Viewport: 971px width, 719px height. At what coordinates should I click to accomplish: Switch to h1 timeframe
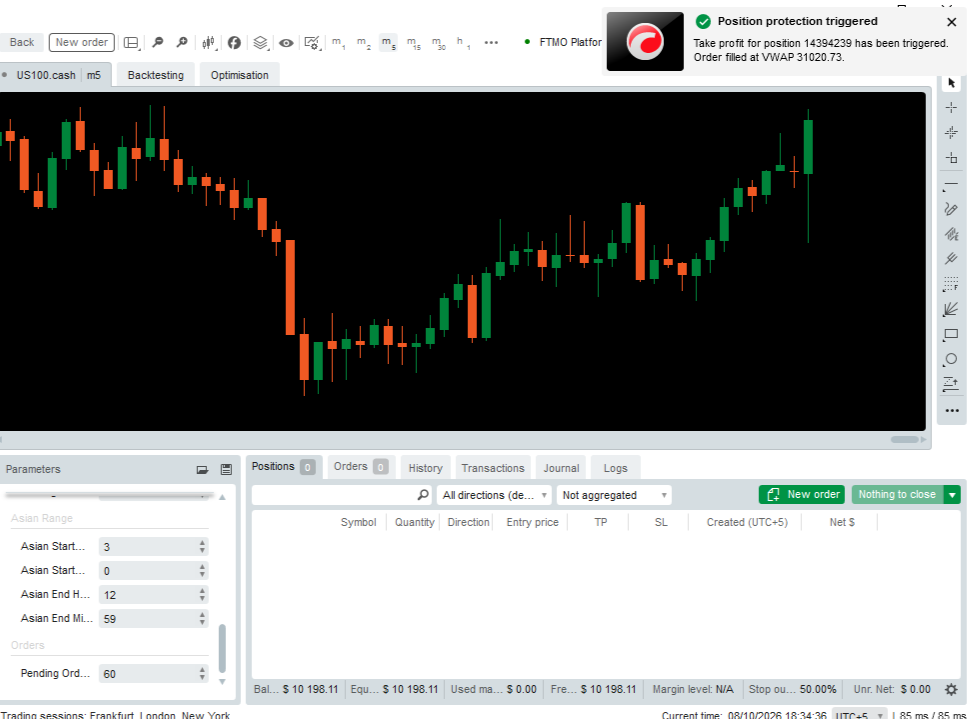point(463,43)
